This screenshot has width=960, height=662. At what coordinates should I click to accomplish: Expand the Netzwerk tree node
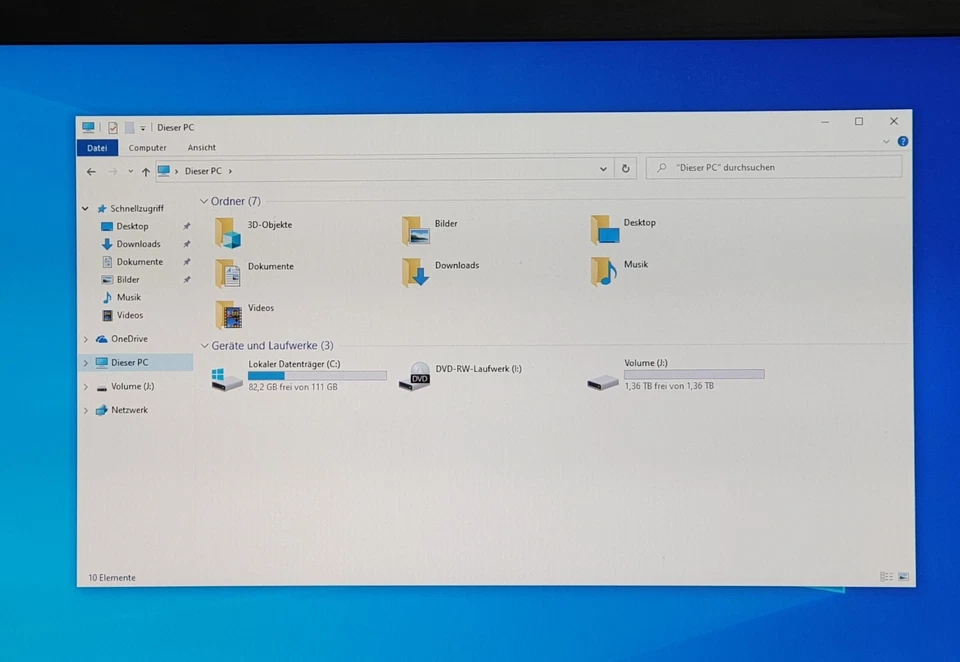click(85, 410)
